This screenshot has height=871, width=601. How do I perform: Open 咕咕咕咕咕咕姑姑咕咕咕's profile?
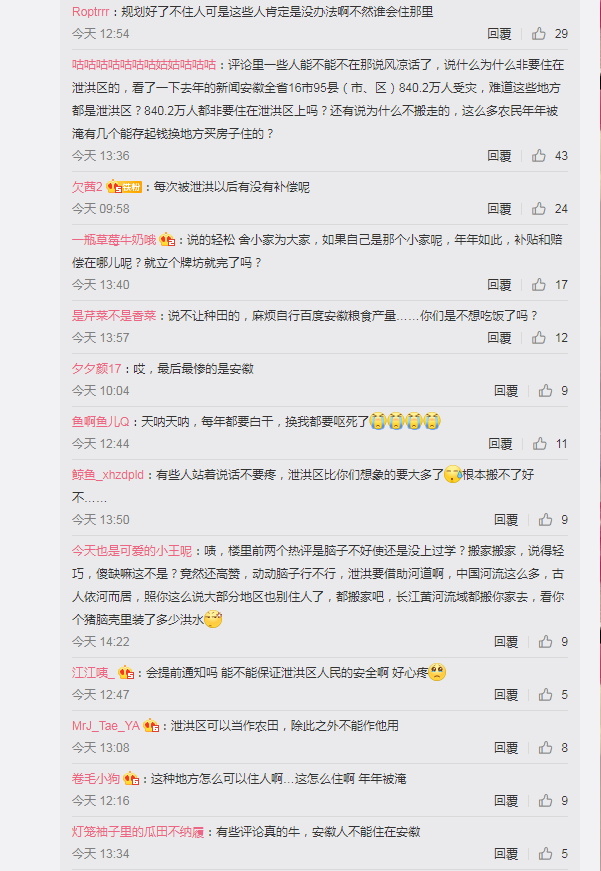144,65
